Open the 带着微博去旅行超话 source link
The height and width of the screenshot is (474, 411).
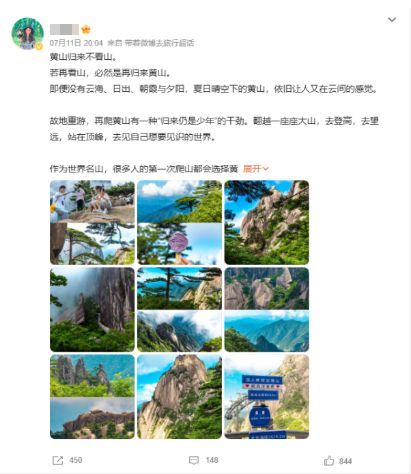(x=159, y=43)
